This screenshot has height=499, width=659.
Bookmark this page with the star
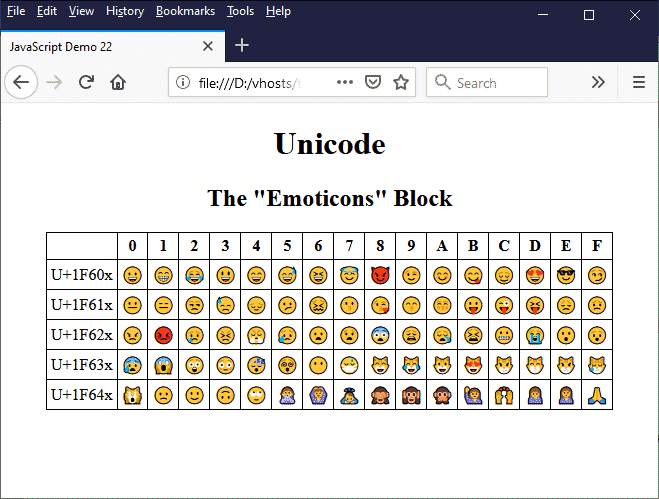(x=401, y=82)
